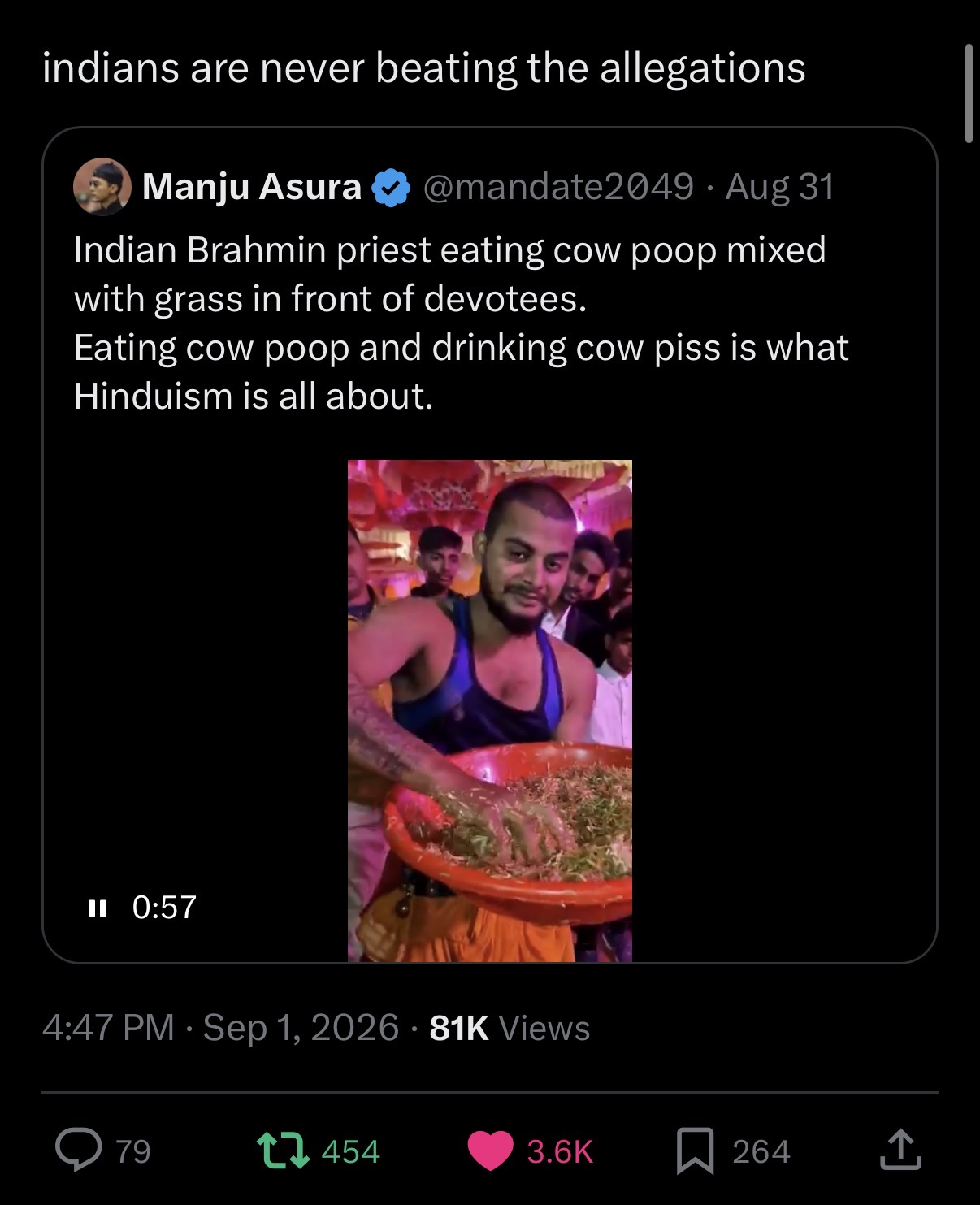Tap the bookmark icon

pos(696,1151)
